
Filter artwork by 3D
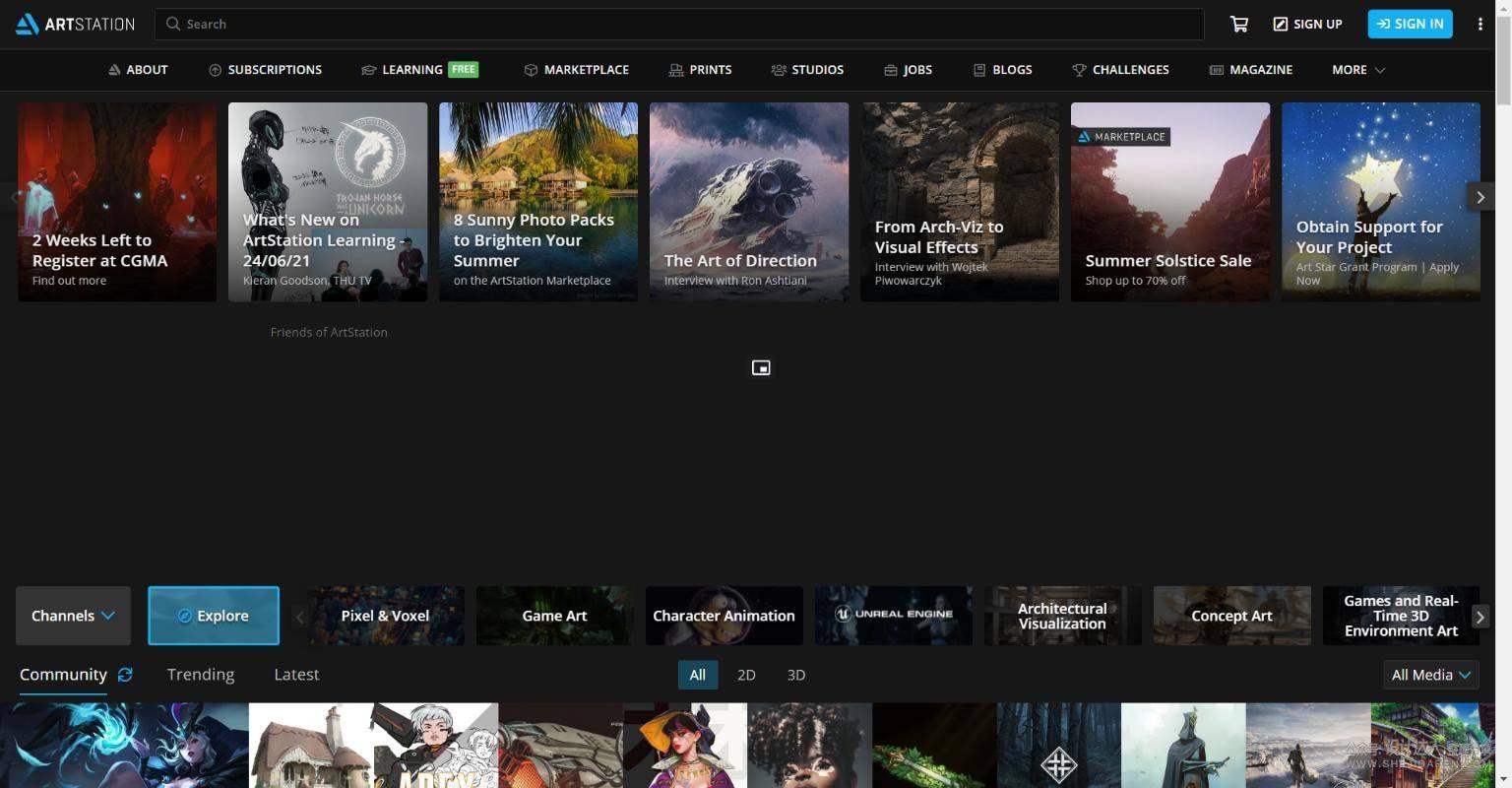[796, 675]
